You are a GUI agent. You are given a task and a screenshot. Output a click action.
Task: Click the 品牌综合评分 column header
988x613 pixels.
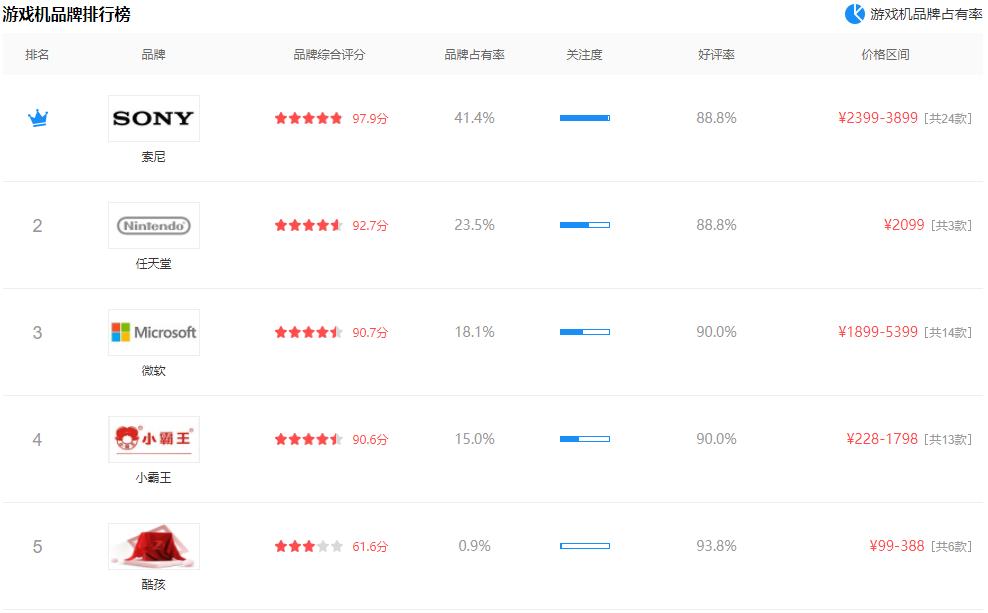click(x=329, y=55)
